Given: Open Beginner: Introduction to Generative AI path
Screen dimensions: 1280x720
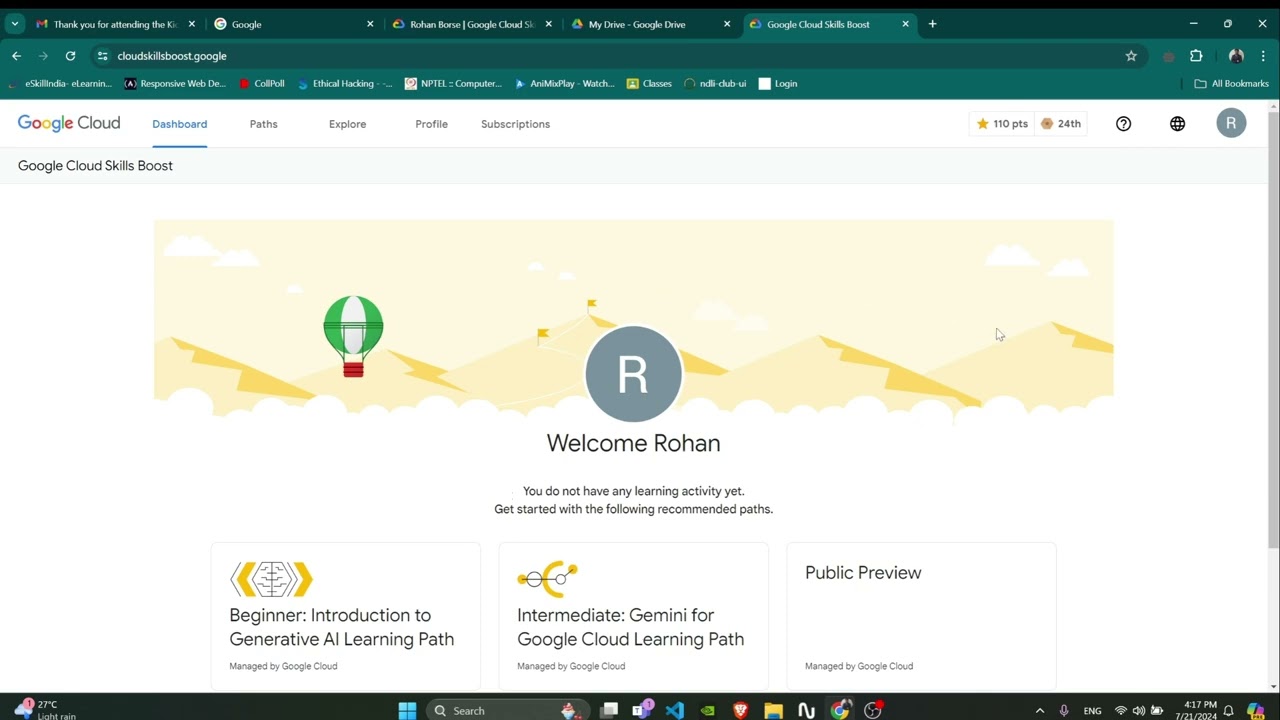Looking at the screenshot, I should pyautogui.click(x=346, y=616).
